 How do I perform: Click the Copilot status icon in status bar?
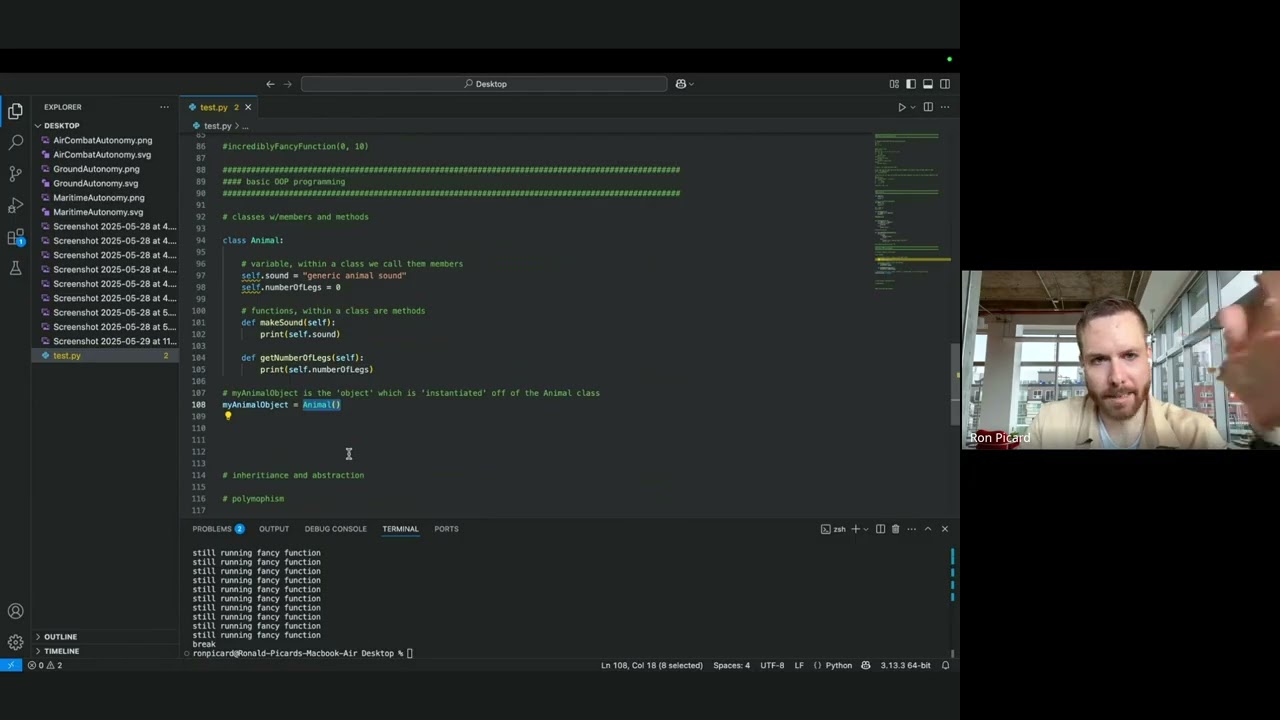pyautogui.click(x=866, y=665)
